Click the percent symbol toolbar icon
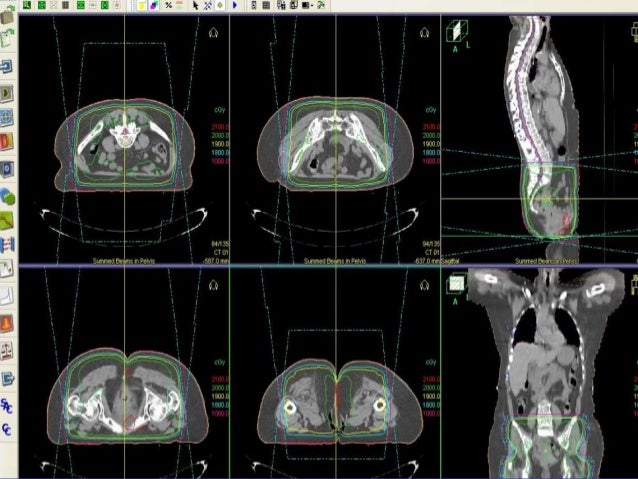Viewport: 638px width, 479px height. coord(167,5)
